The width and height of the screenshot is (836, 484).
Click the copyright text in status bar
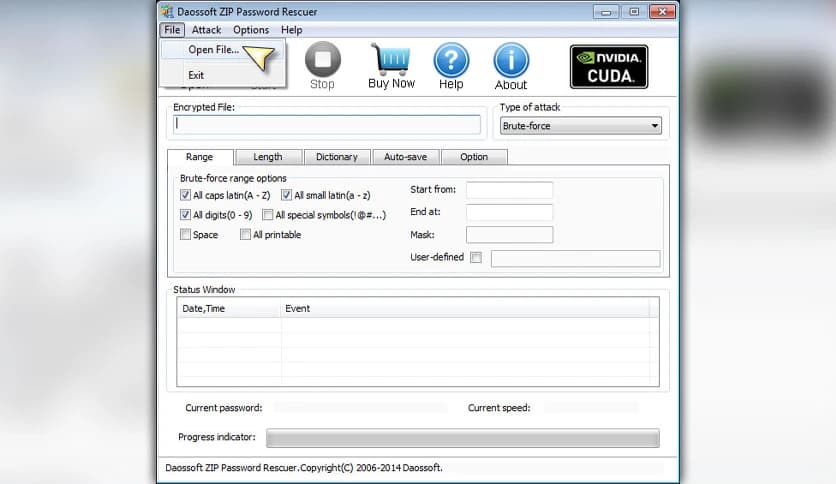click(304, 468)
